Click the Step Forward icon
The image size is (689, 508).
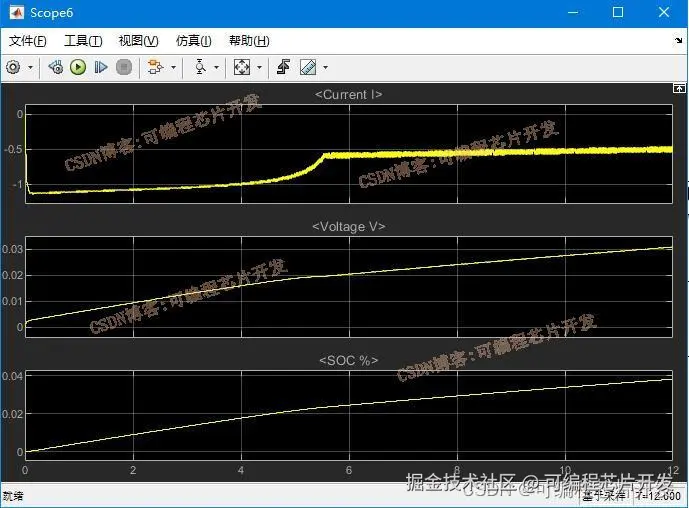[x=101, y=68]
